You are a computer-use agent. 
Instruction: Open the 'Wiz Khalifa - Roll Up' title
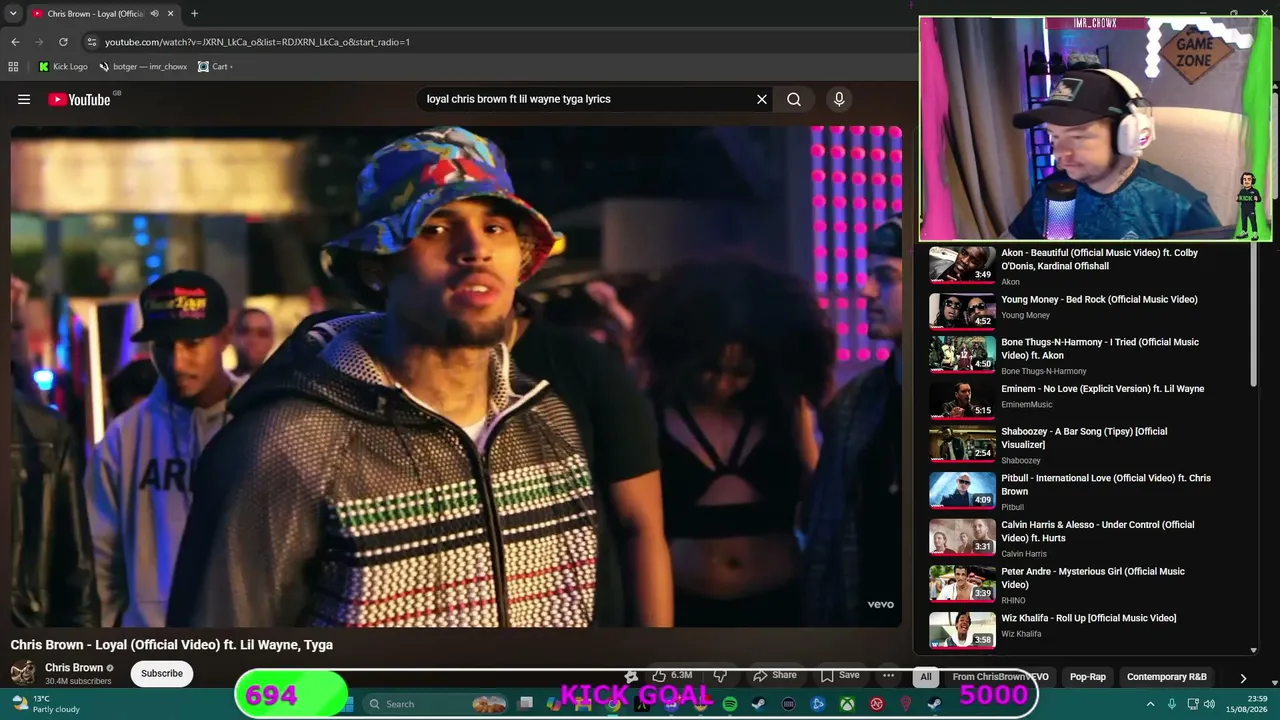point(1088,618)
